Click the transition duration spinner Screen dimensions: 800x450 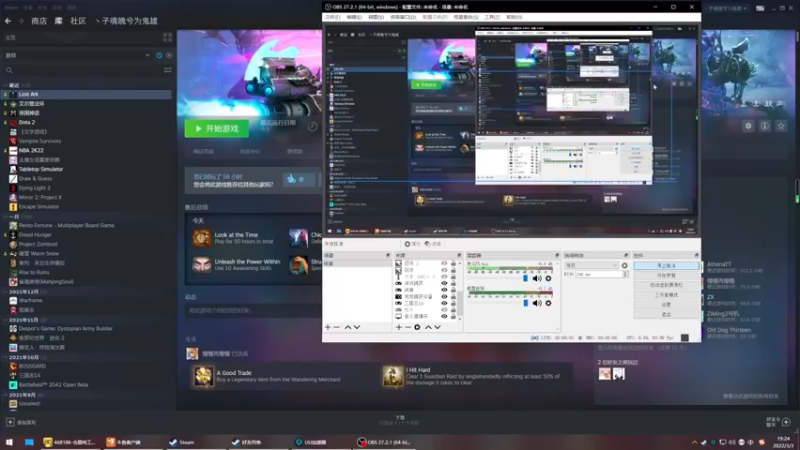(625, 274)
